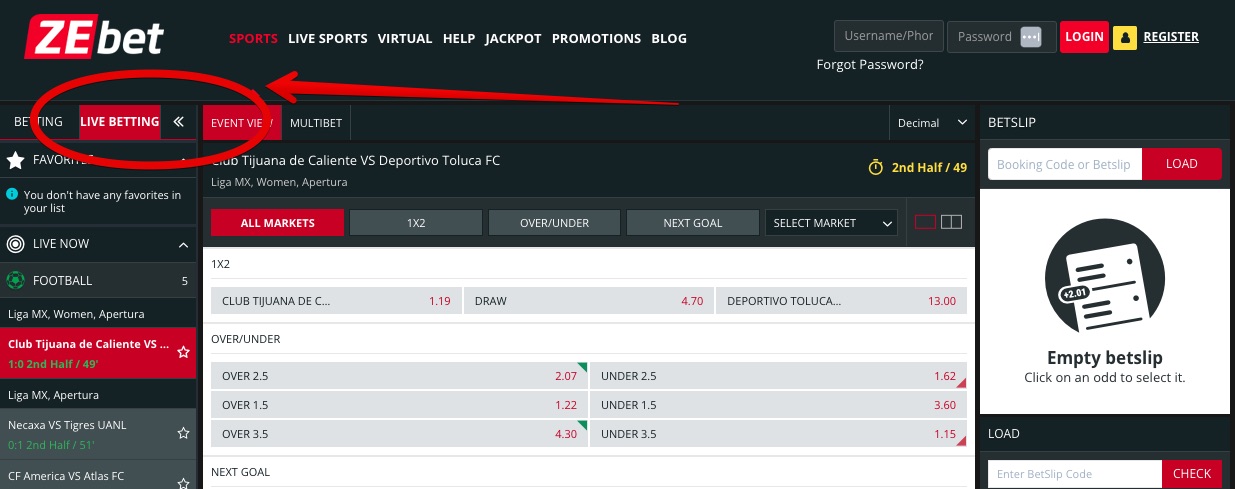Screen dimensions: 1235x489
Task: Pick Under 2.5 odds 1.62
Action: [779, 376]
